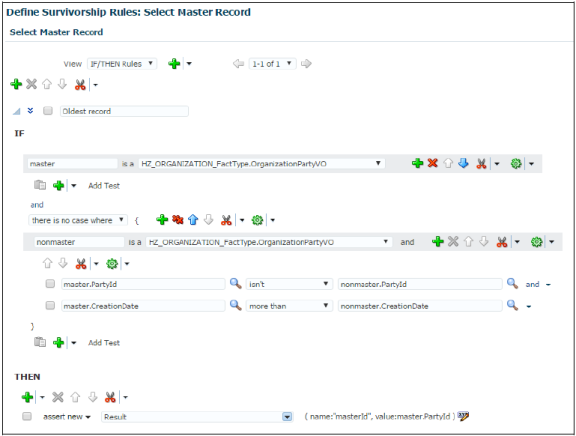Add test plus icon below closing brace
Image resolution: width=576 pixels, height=436 pixels.
pos(59,343)
